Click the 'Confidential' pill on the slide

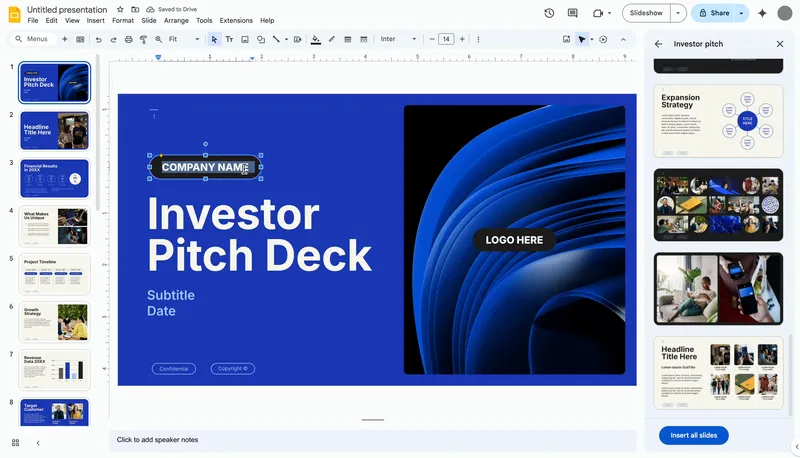(x=173, y=369)
